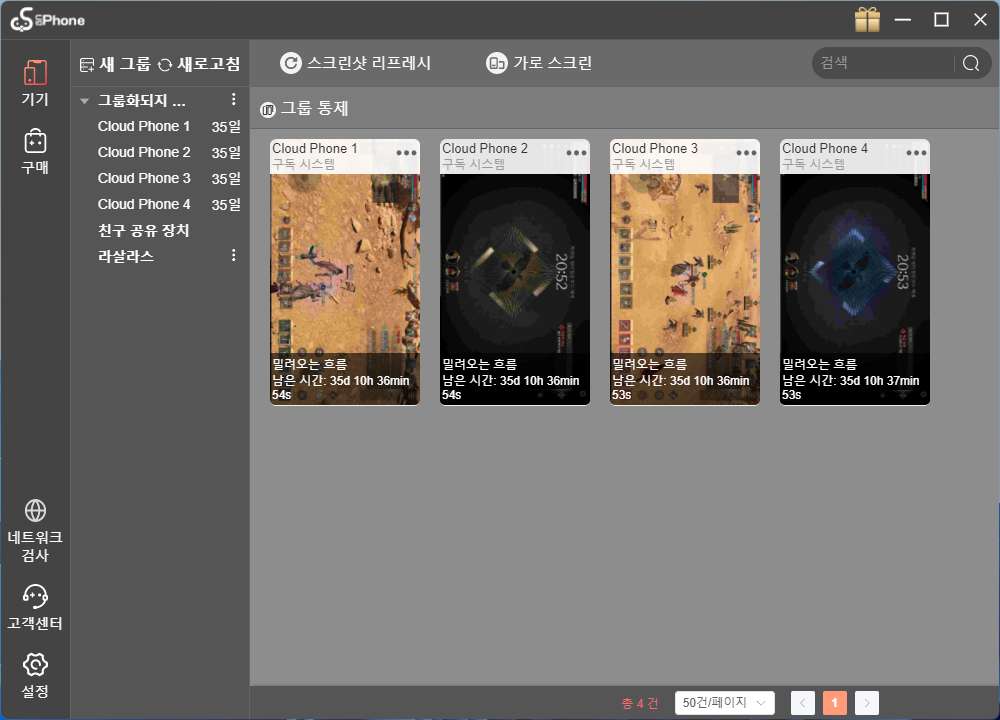
Task: Open Cloud Phone 3 card more menu
Action: click(746, 153)
